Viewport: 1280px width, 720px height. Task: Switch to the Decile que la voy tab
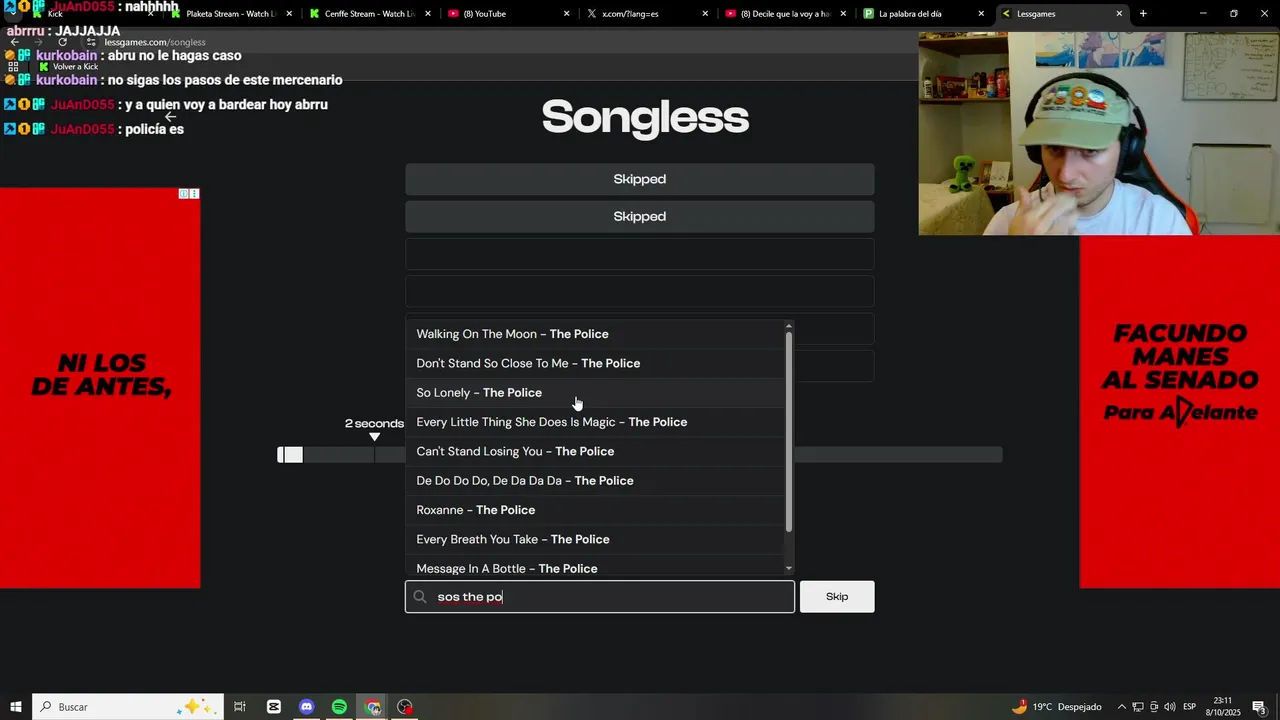coord(784,14)
